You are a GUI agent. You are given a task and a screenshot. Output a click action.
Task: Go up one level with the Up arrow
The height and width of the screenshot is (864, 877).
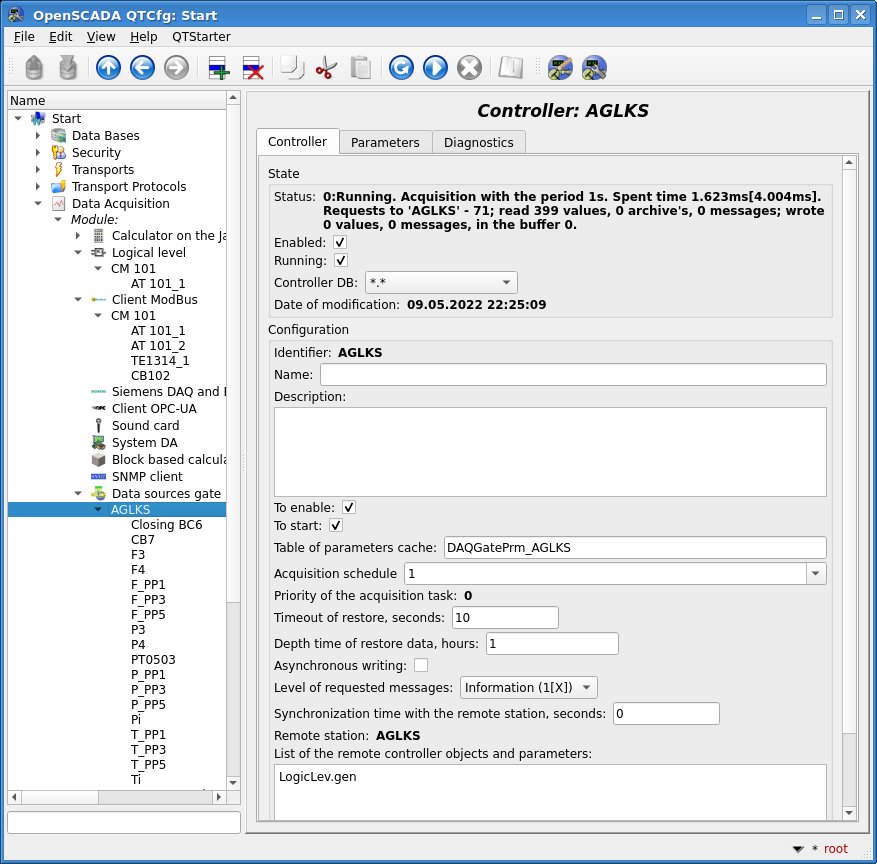click(108, 68)
